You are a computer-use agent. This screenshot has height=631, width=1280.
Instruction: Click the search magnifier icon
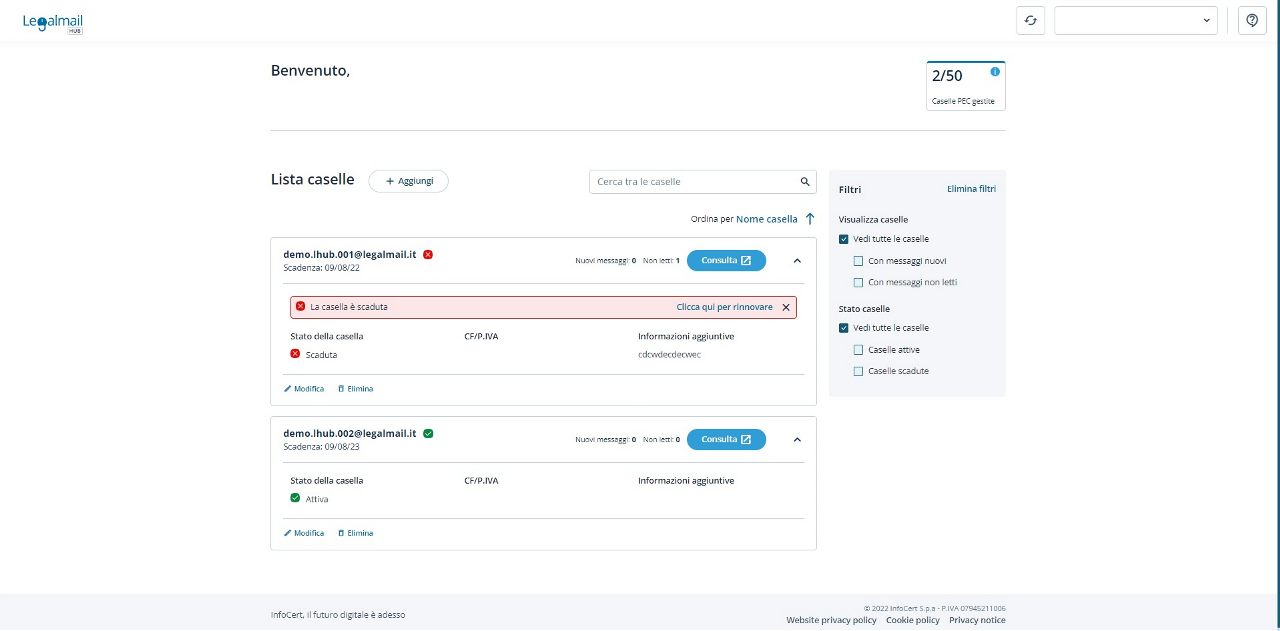pyautogui.click(x=805, y=182)
